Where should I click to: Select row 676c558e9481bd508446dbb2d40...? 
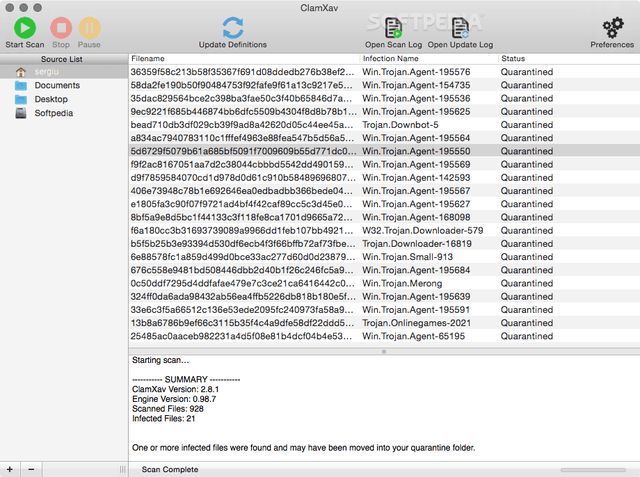click(x=384, y=270)
